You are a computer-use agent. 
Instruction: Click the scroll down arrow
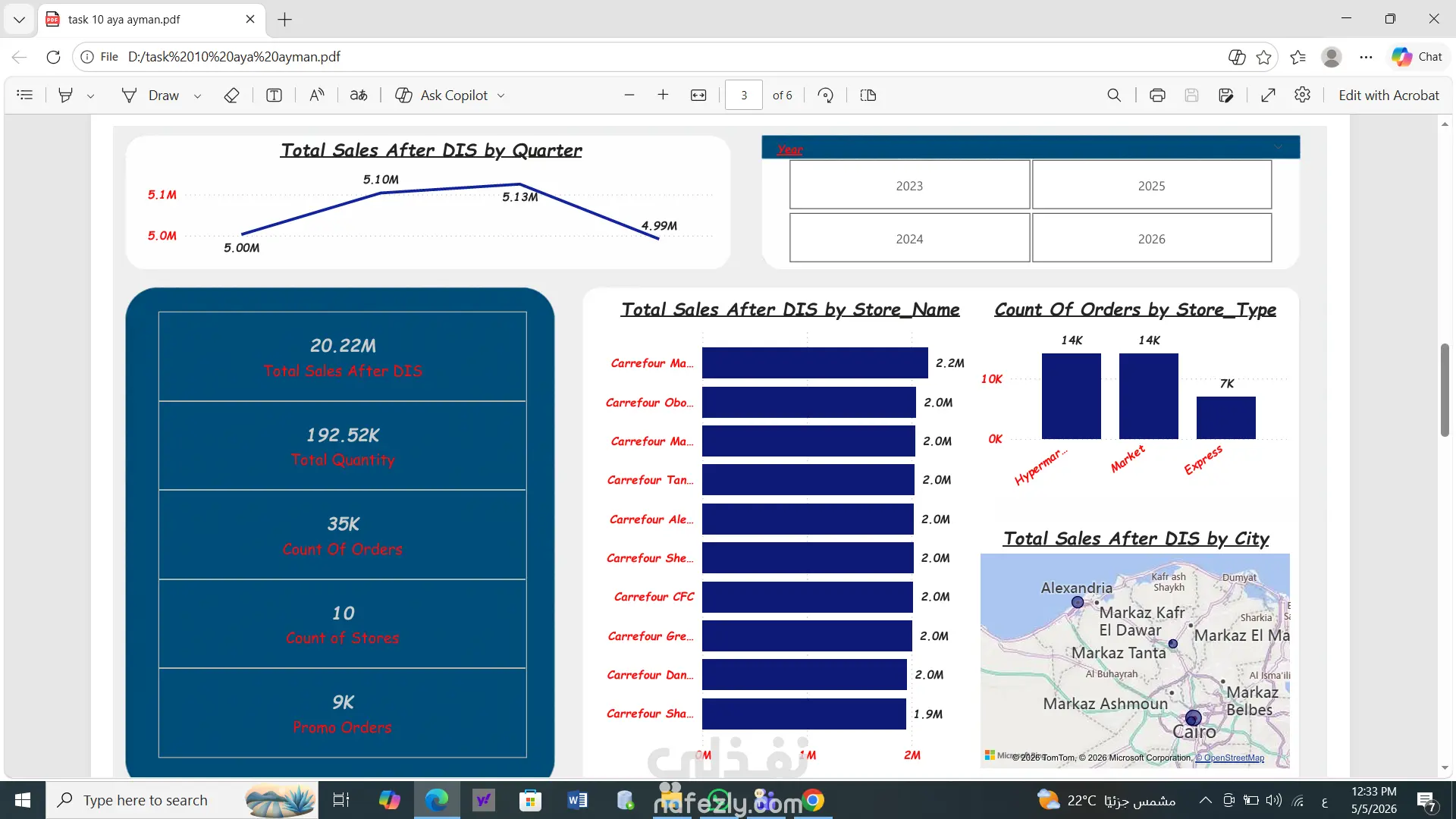[x=1445, y=767]
